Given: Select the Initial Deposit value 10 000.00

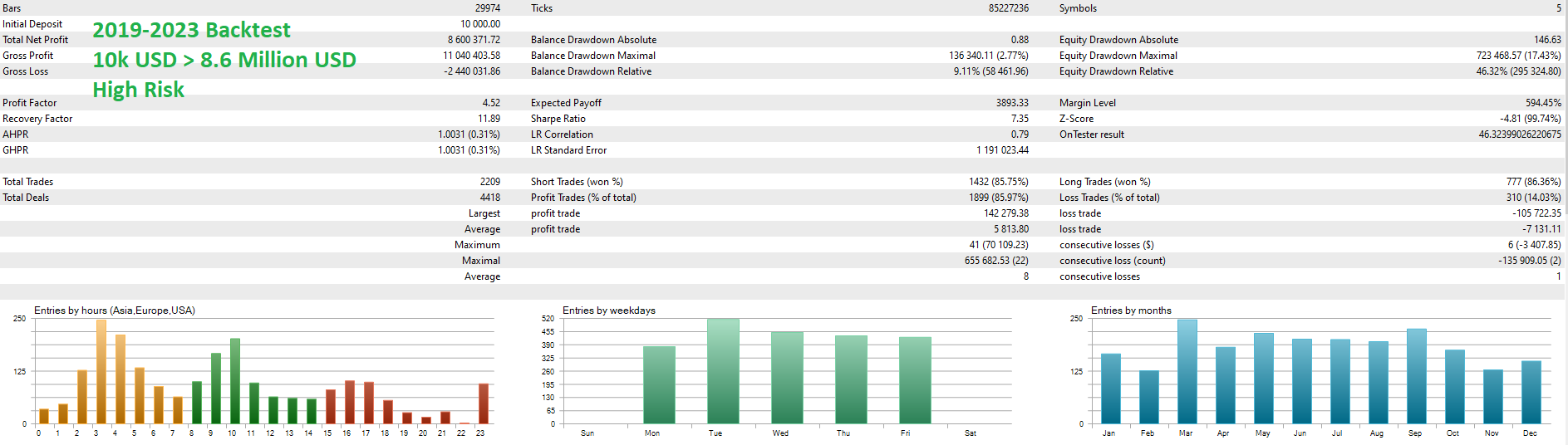Looking at the screenshot, I should [480, 24].
